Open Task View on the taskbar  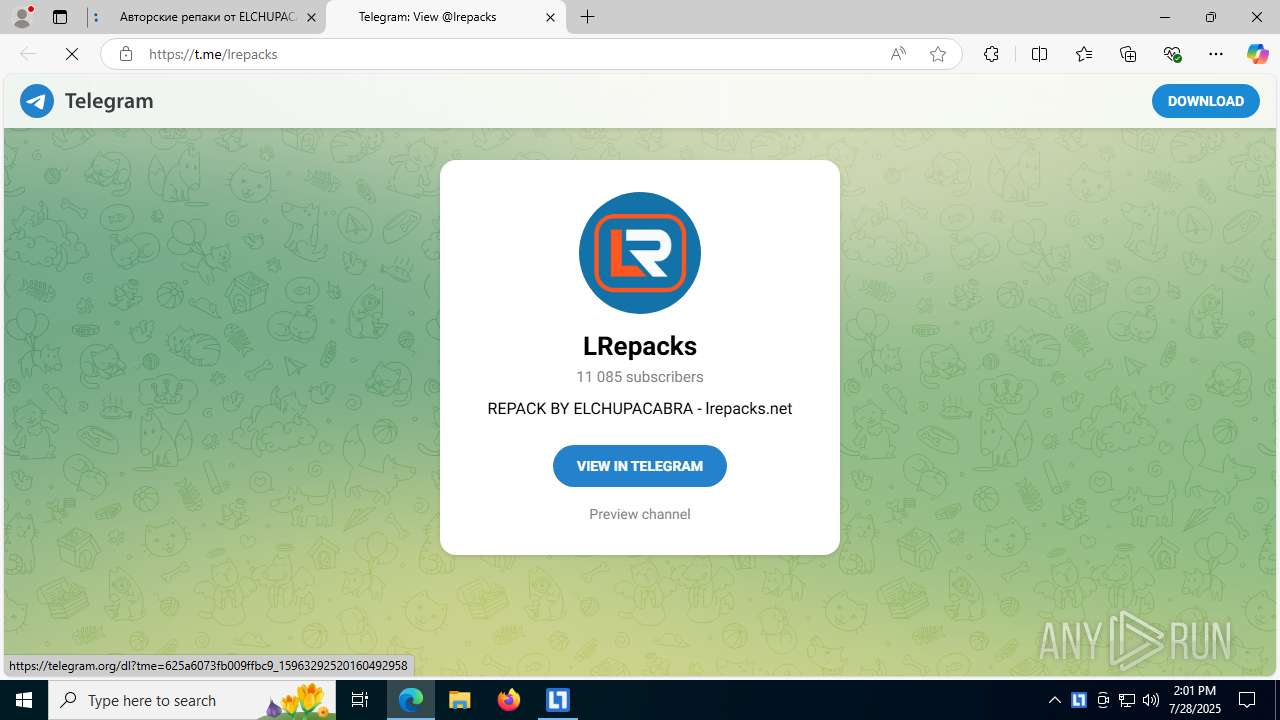pos(360,700)
